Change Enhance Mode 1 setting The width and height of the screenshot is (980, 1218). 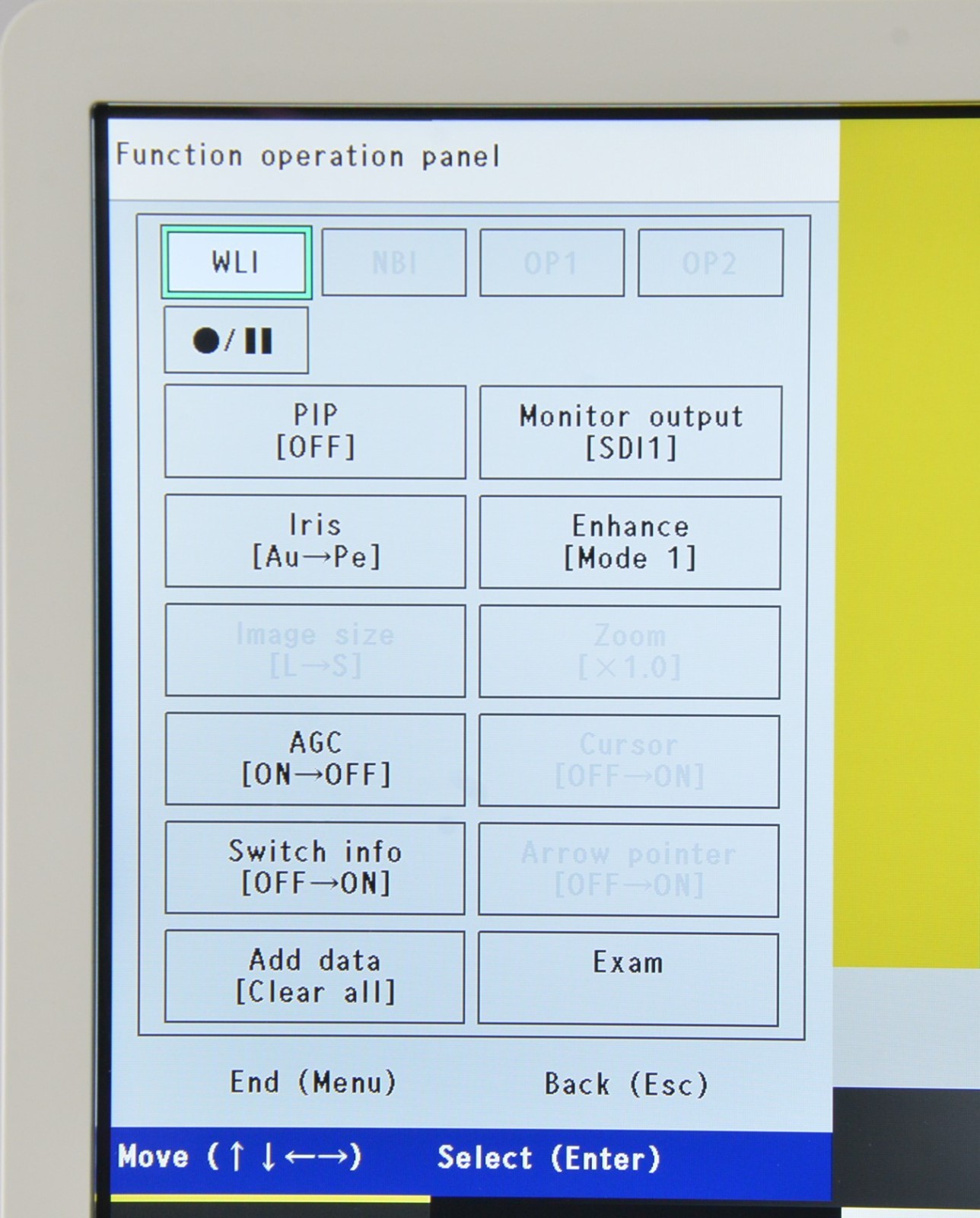pyautogui.click(x=630, y=542)
